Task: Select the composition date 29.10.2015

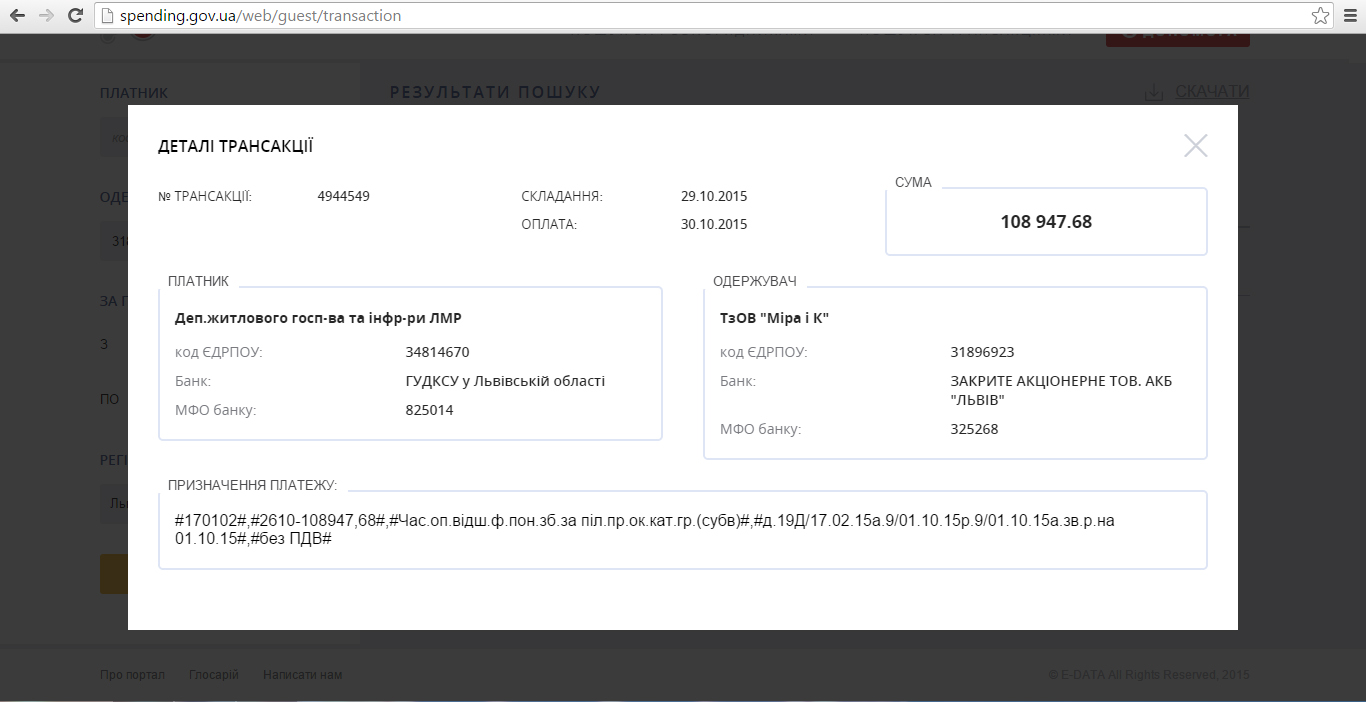Action: click(714, 196)
